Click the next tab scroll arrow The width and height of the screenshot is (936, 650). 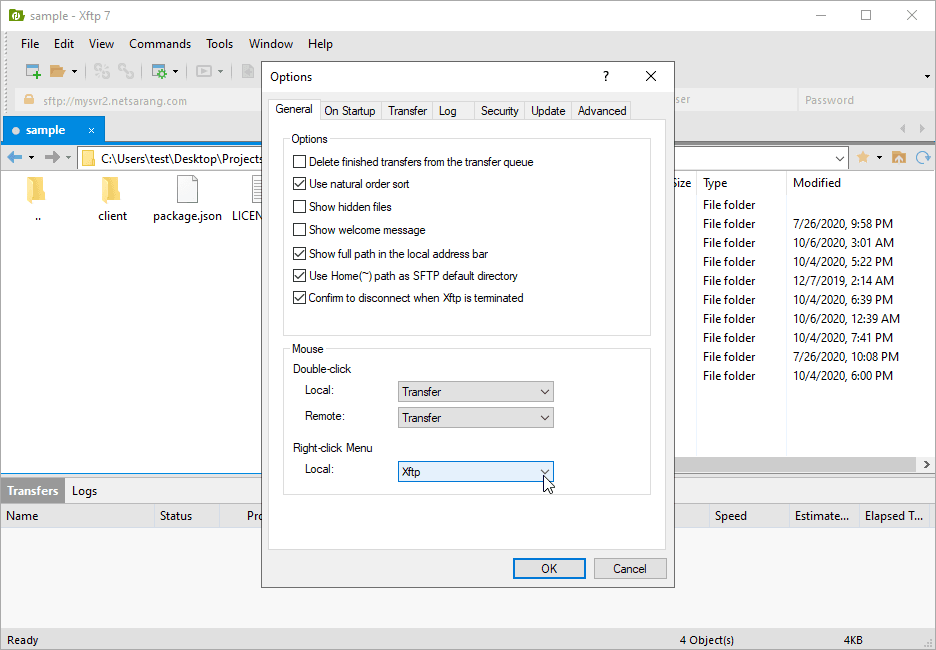click(922, 128)
